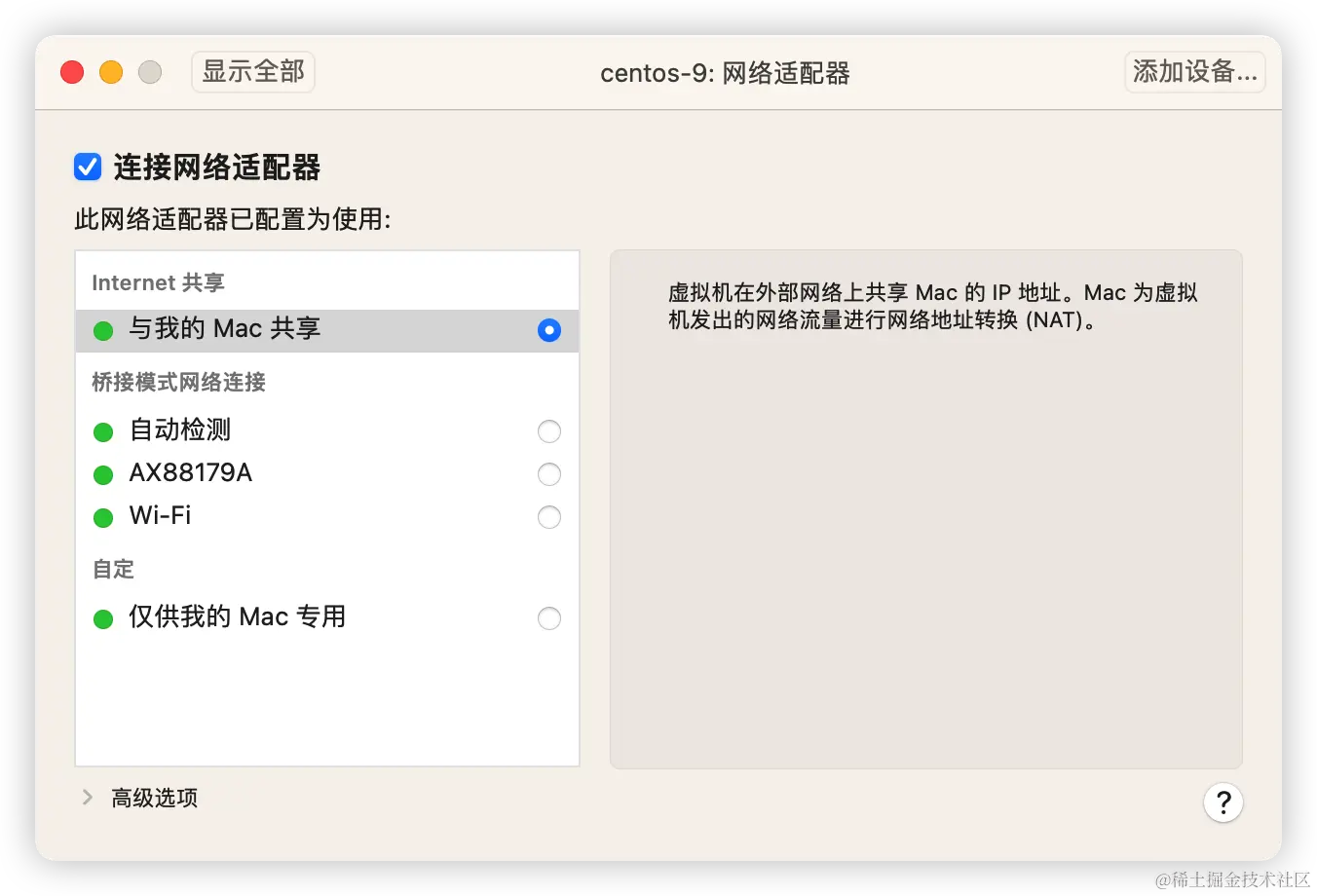Click the 显示全部 button
The image size is (1317, 896).
252,71
